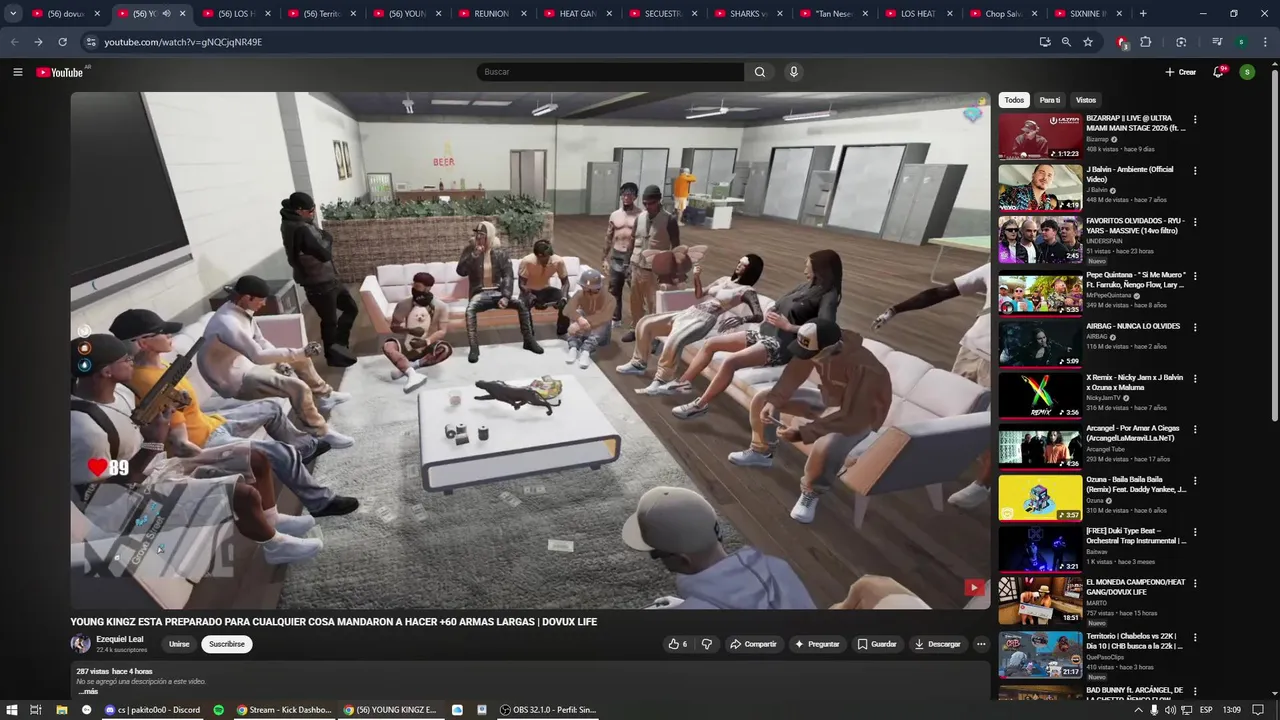Switch to Stream - Kick Dashboard taskbar window

(284, 710)
